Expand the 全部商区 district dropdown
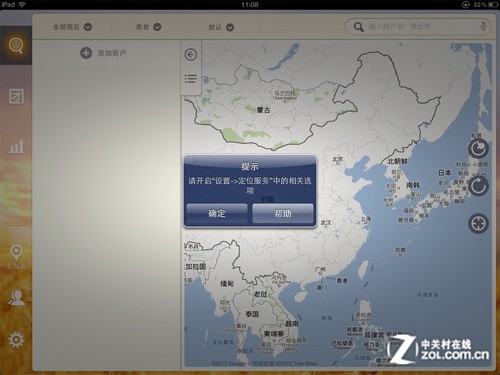Image resolution: width=500 pixels, height=375 pixels. coord(72,27)
